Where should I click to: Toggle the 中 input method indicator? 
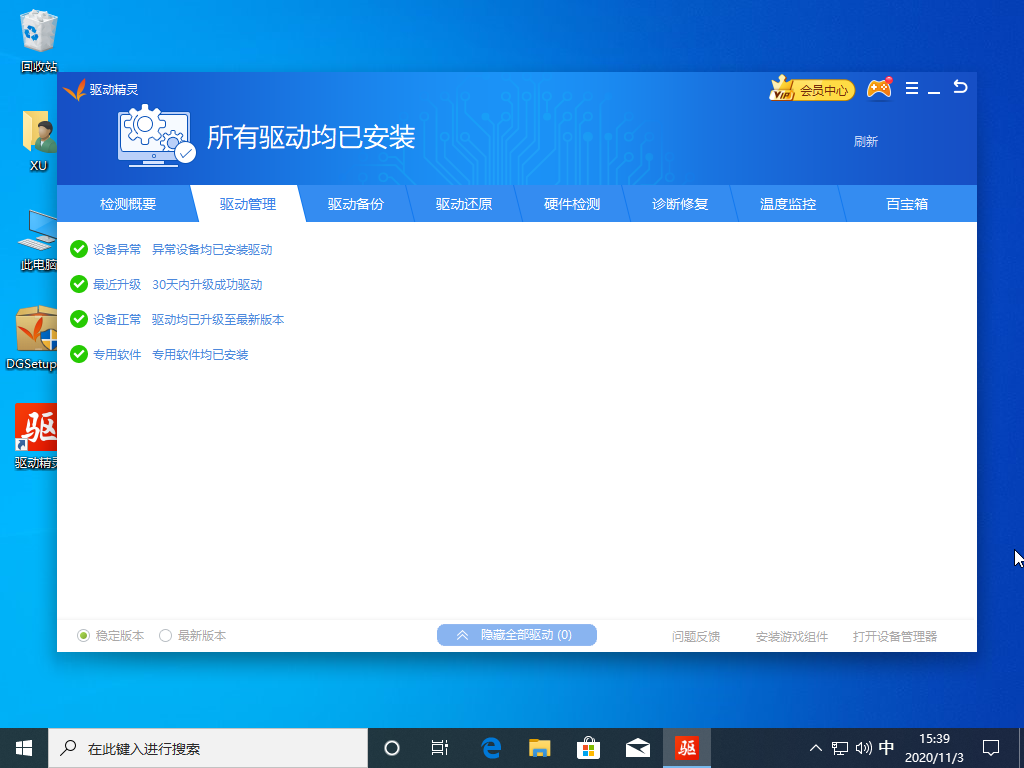(x=886, y=747)
